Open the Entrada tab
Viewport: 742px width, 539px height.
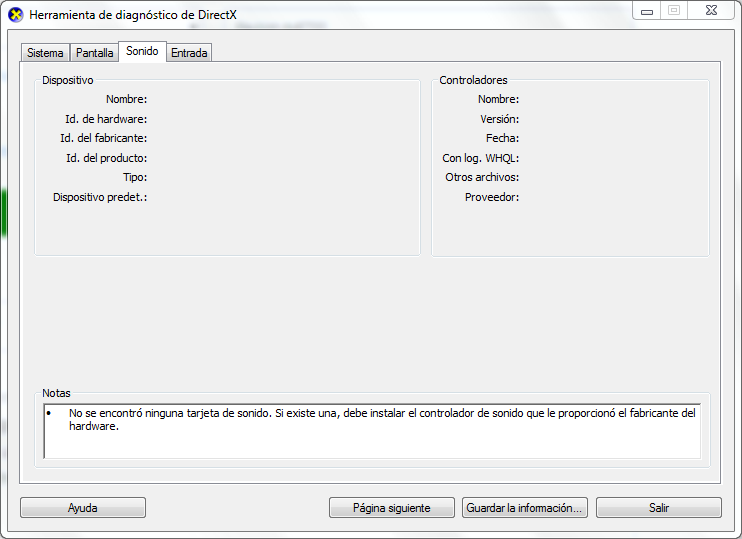[x=189, y=53]
